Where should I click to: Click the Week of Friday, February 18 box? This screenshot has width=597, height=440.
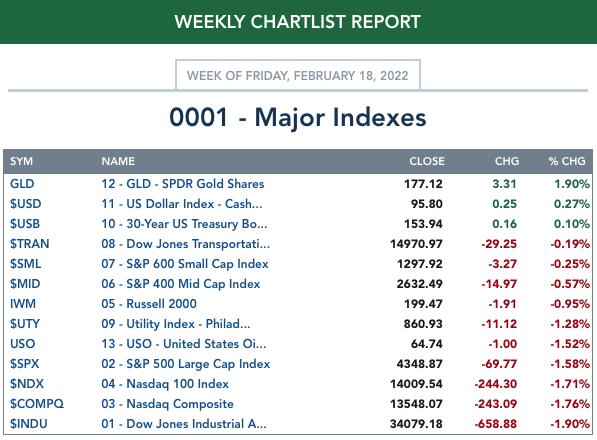coord(298,75)
